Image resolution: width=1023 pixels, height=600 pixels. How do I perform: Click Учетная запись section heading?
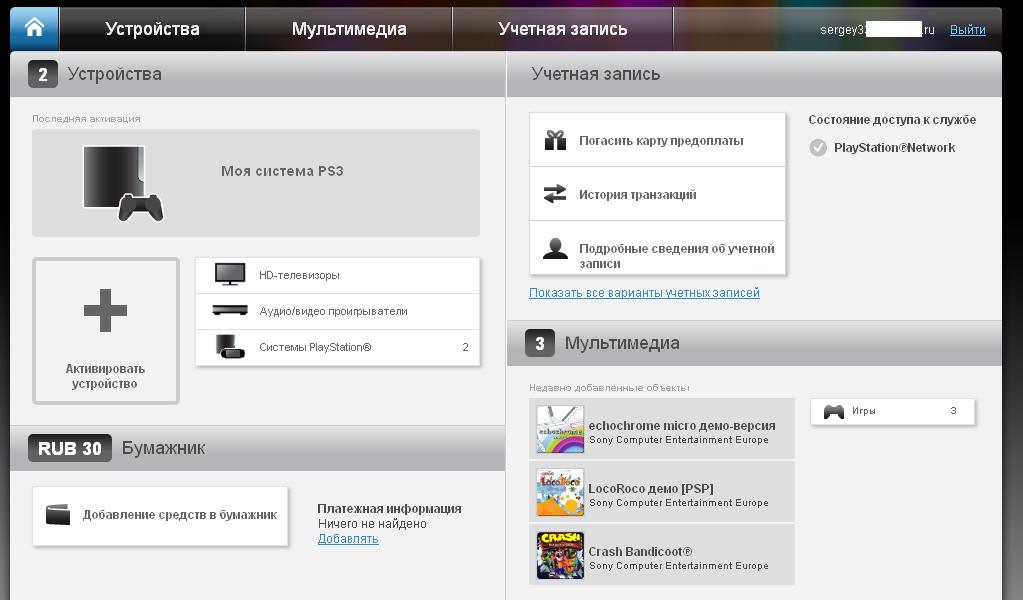click(x=596, y=74)
